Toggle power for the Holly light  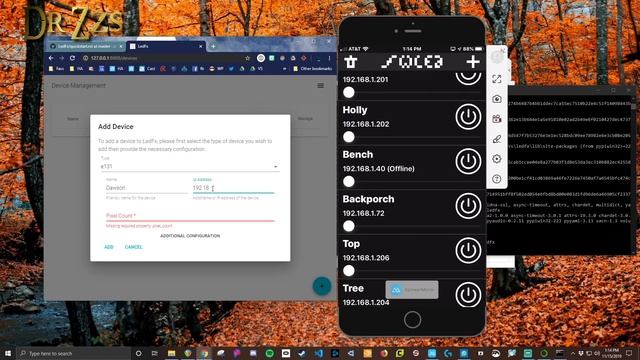[468, 117]
